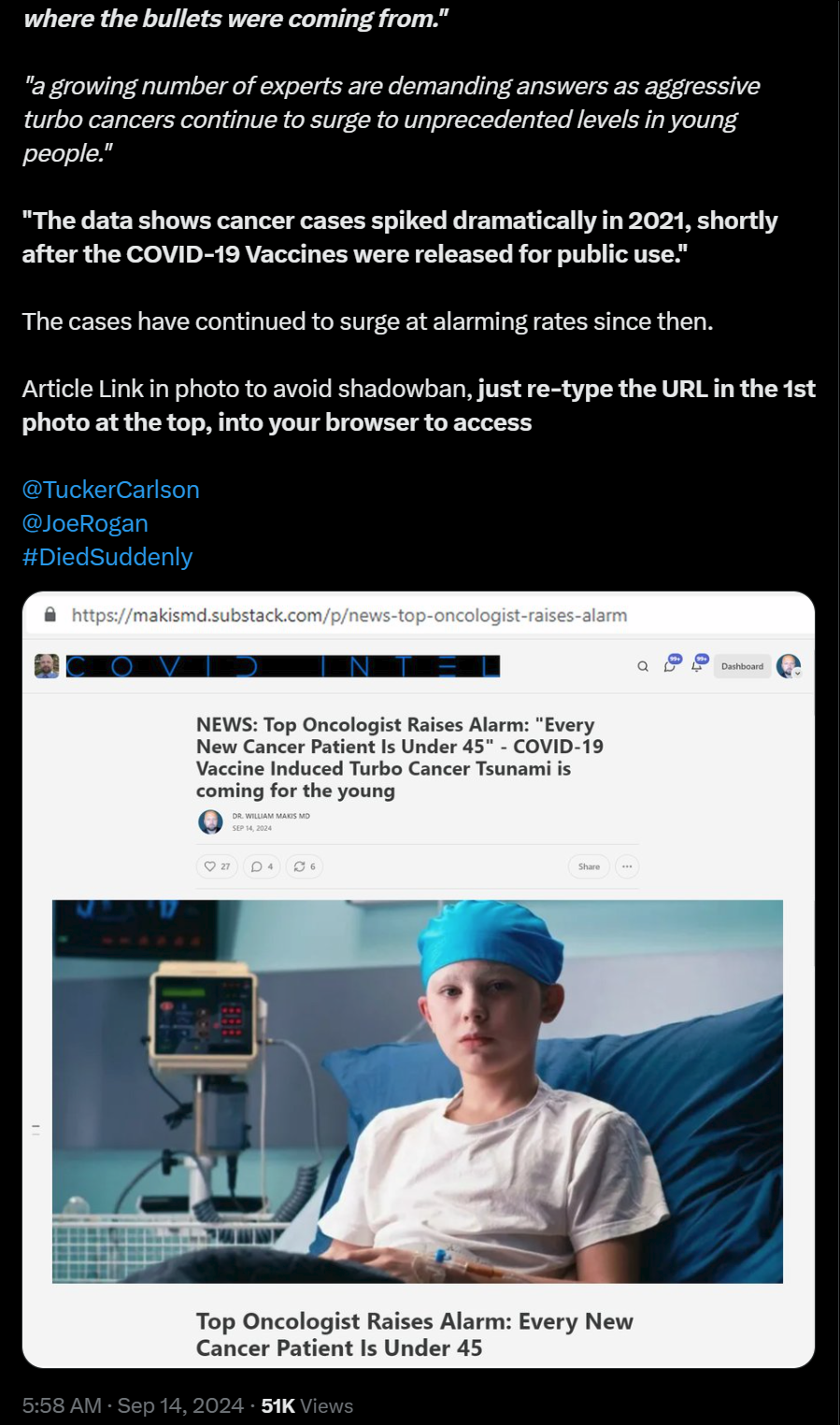Click the Dashboard button
Image resolution: width=840 pixels, height=1425 pixels.
[742, 666]
